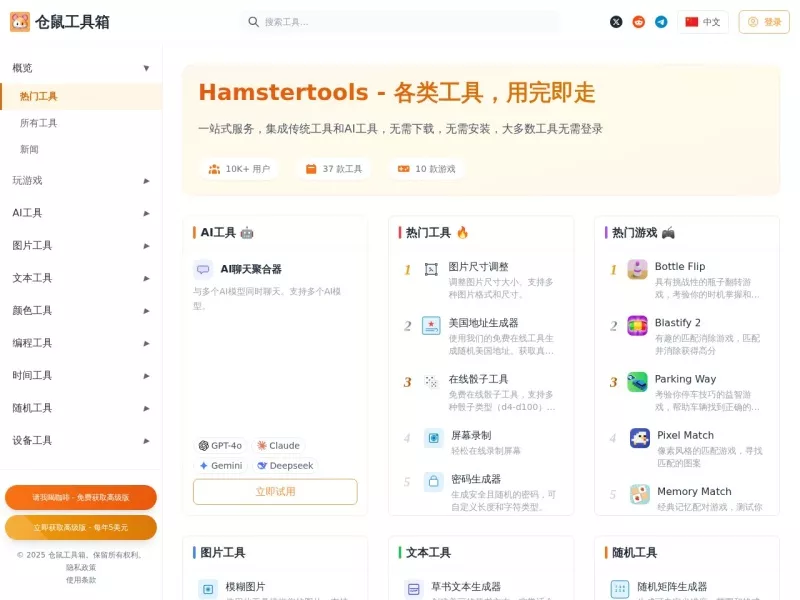Focus the 搜索工具 search field
This screenshot has width=800, height=600.
(401, 22)
